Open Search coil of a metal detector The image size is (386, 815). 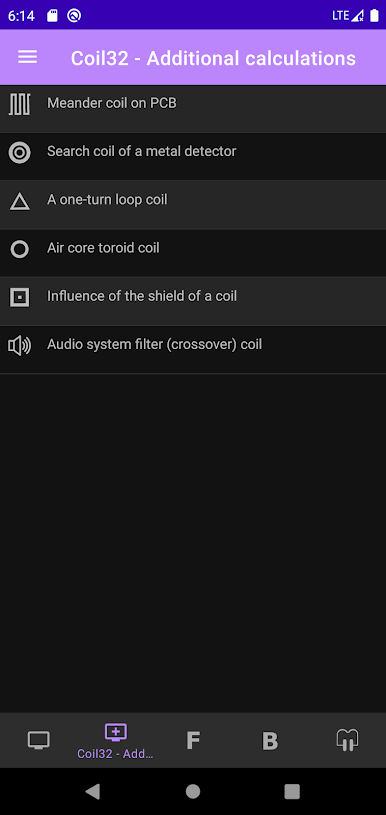click(193, 156)
